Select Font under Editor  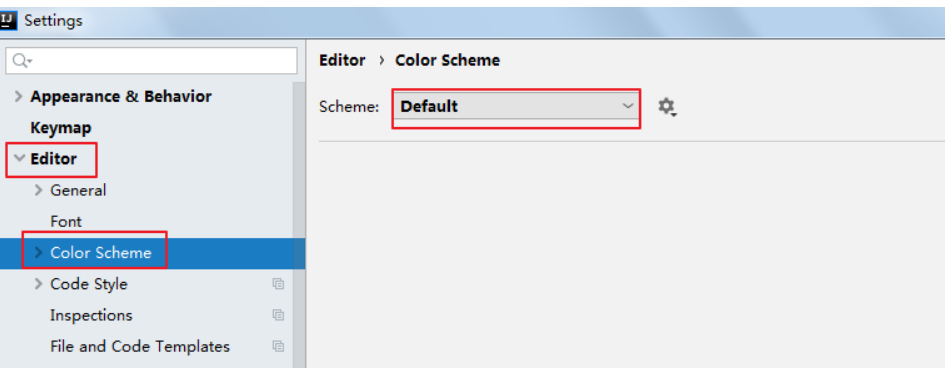[66, 222]
